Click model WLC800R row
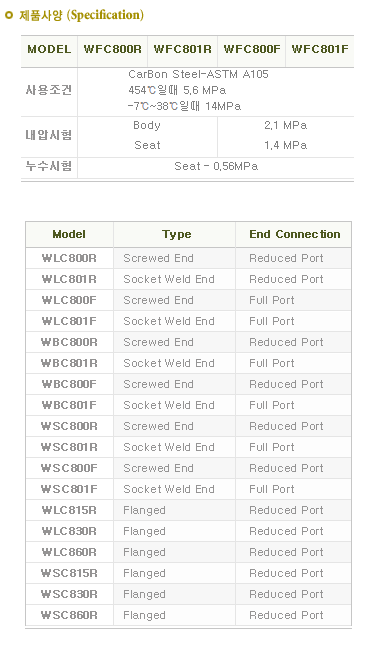380x657 pixels. (x=189, y=258)
